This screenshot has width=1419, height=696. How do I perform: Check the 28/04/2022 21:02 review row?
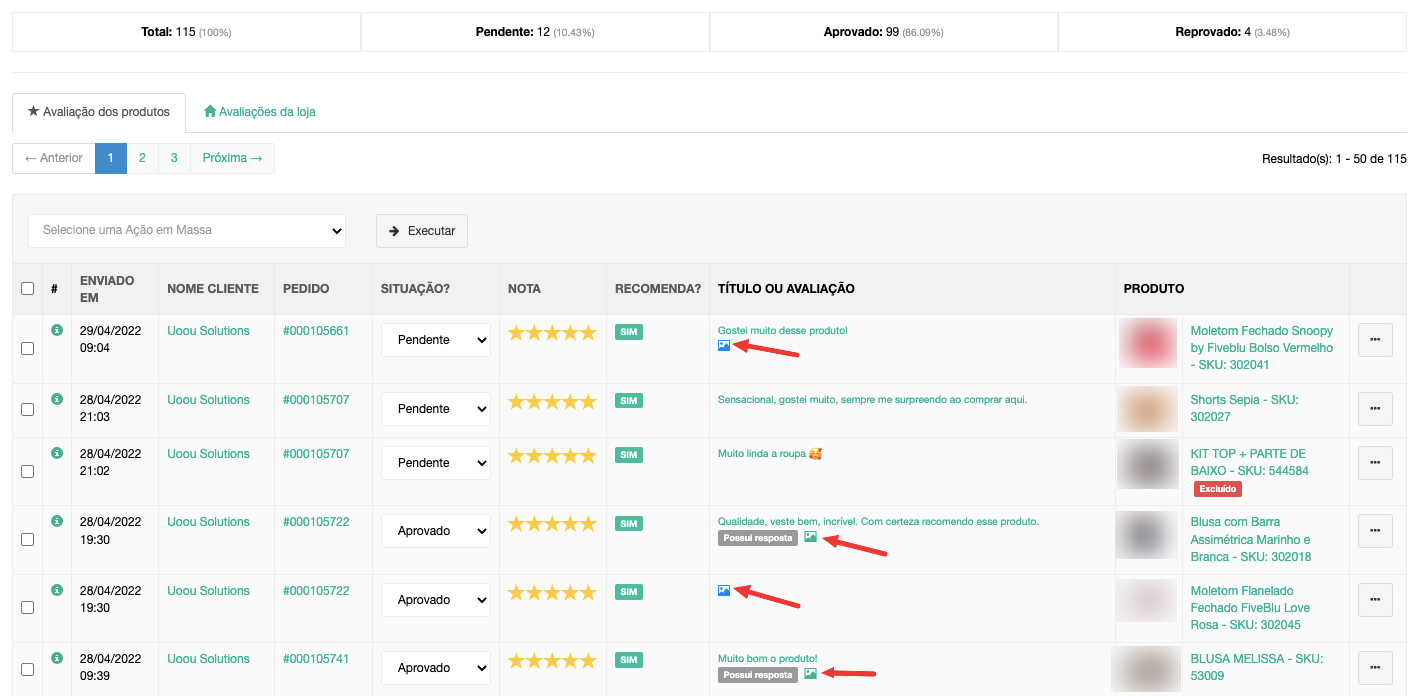pos(27,471)
